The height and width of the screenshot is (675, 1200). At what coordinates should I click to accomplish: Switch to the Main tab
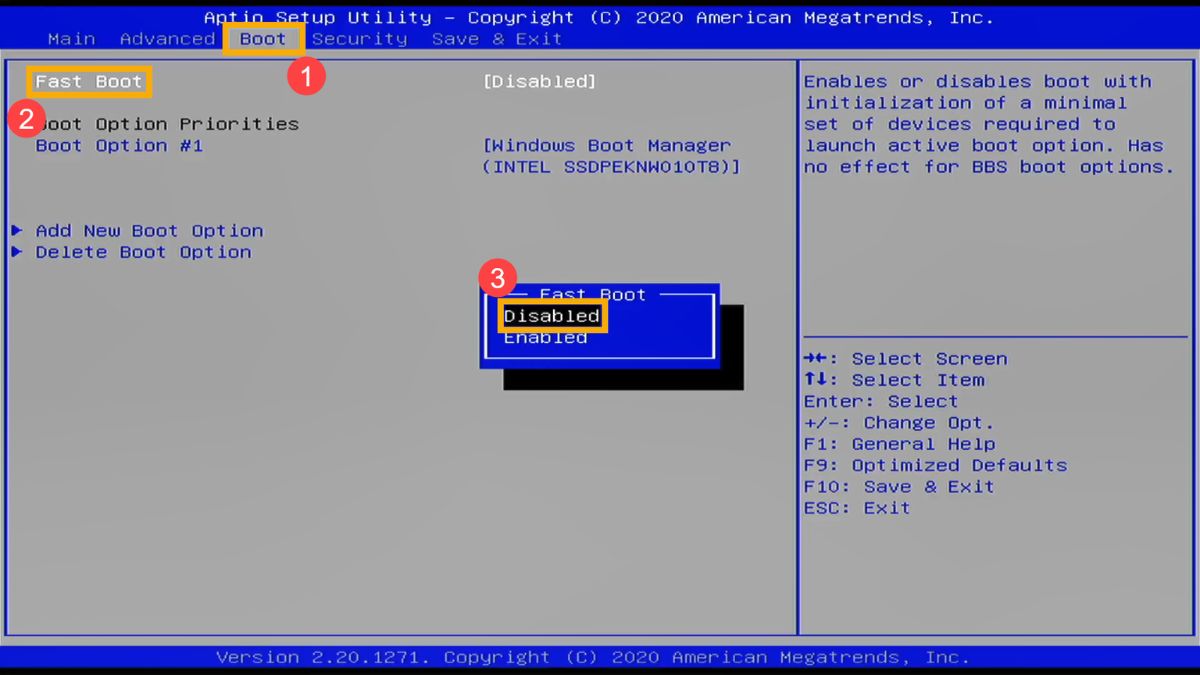71,38
